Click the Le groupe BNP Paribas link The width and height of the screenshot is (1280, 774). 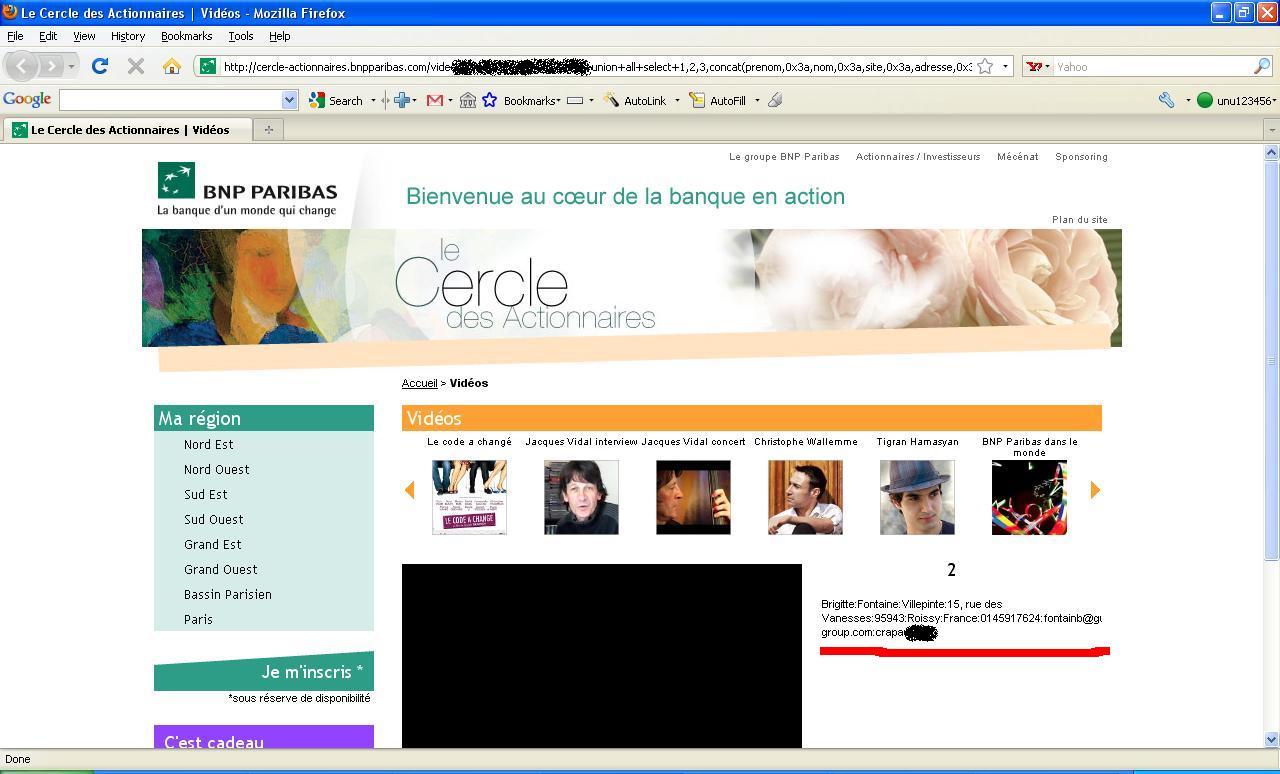(x=784, y=157)
